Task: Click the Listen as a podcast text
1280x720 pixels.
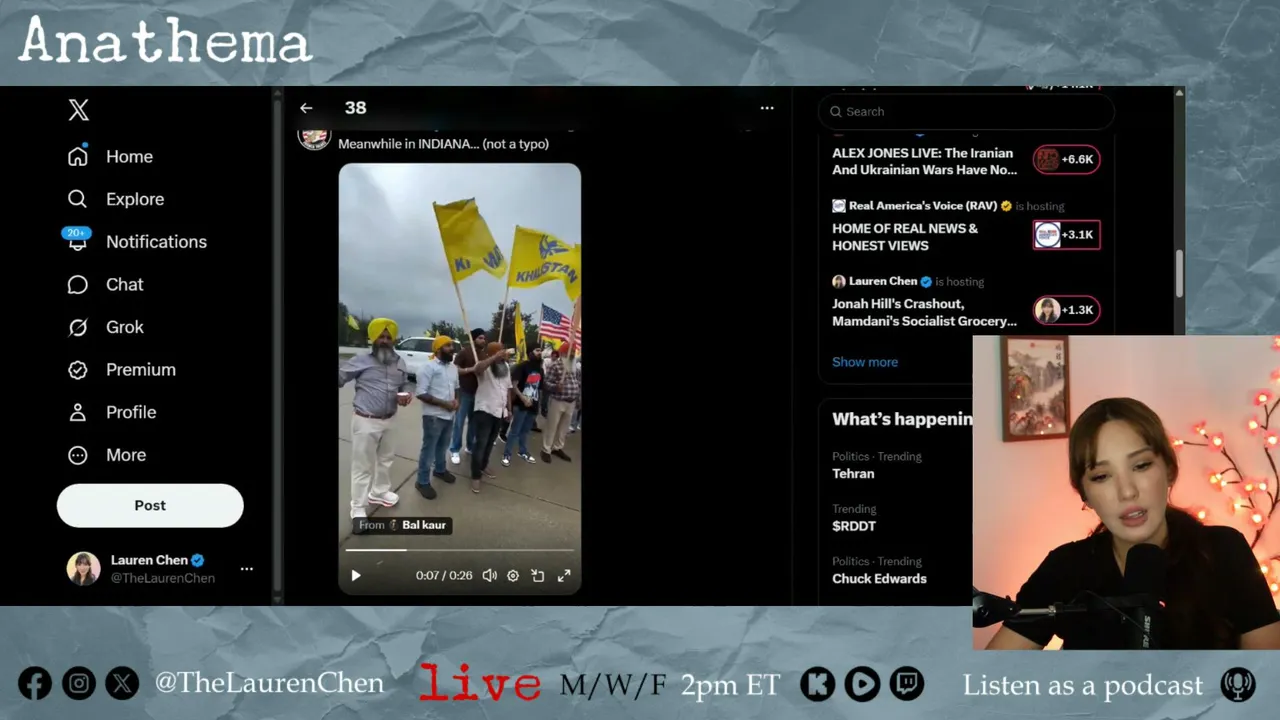Action: [x=1083, y=685]
